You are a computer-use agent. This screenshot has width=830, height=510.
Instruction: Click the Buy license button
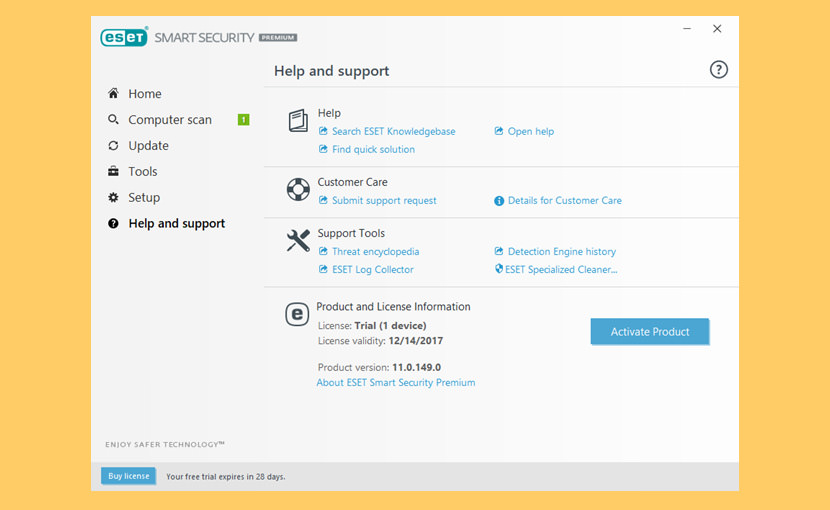click(x=129, y=476)
